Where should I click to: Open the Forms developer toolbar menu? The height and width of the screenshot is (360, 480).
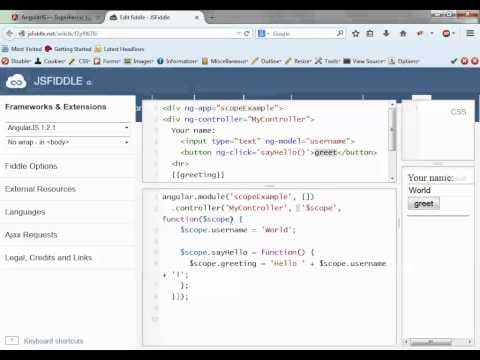coord(107,61)
